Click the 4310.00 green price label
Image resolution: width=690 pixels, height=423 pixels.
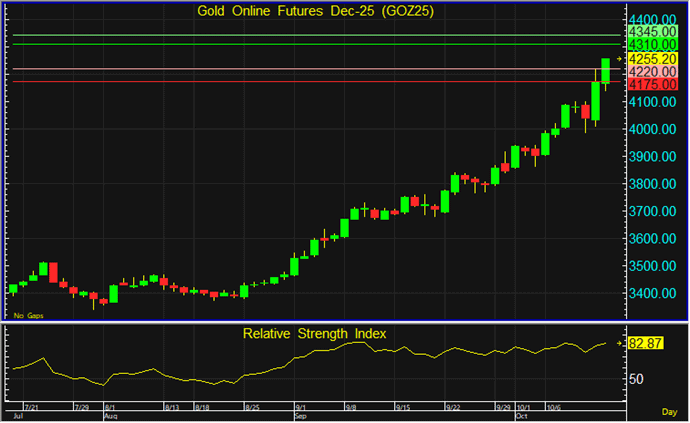click(654, 46)
